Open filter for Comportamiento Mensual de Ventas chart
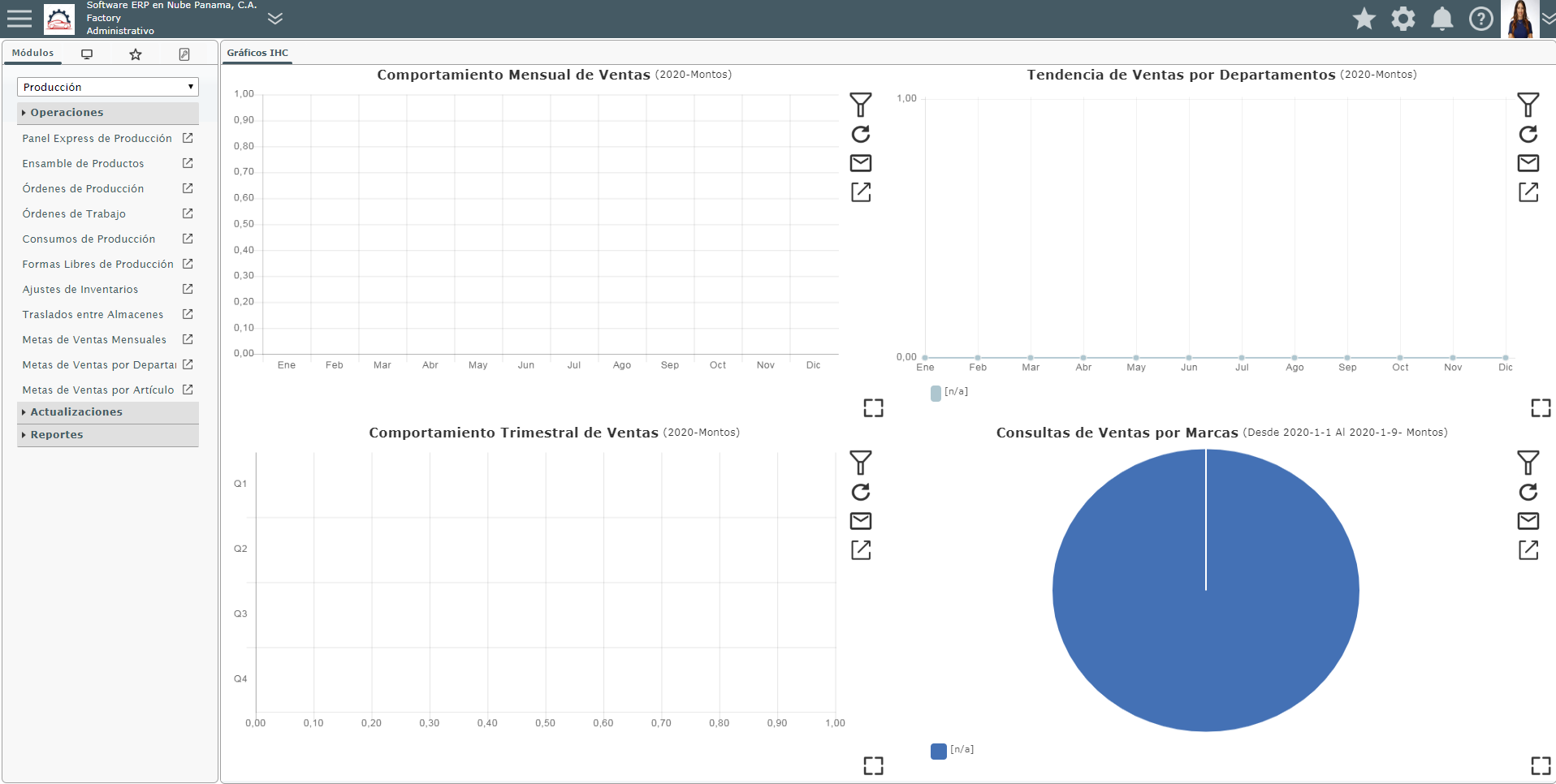The image size is (1556, 784). pyautogui.click(x=860, y=105)
